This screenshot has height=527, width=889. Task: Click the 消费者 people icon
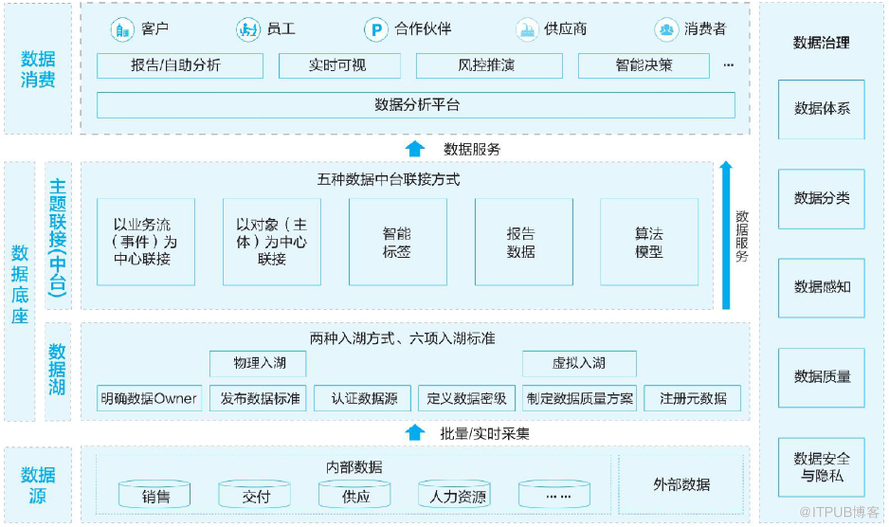click(x=666, y=29)
